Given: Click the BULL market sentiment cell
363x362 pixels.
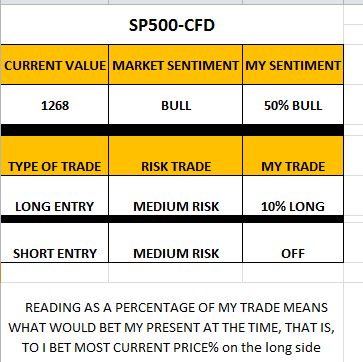Looking at the screenshot, I should click(175, 105).
